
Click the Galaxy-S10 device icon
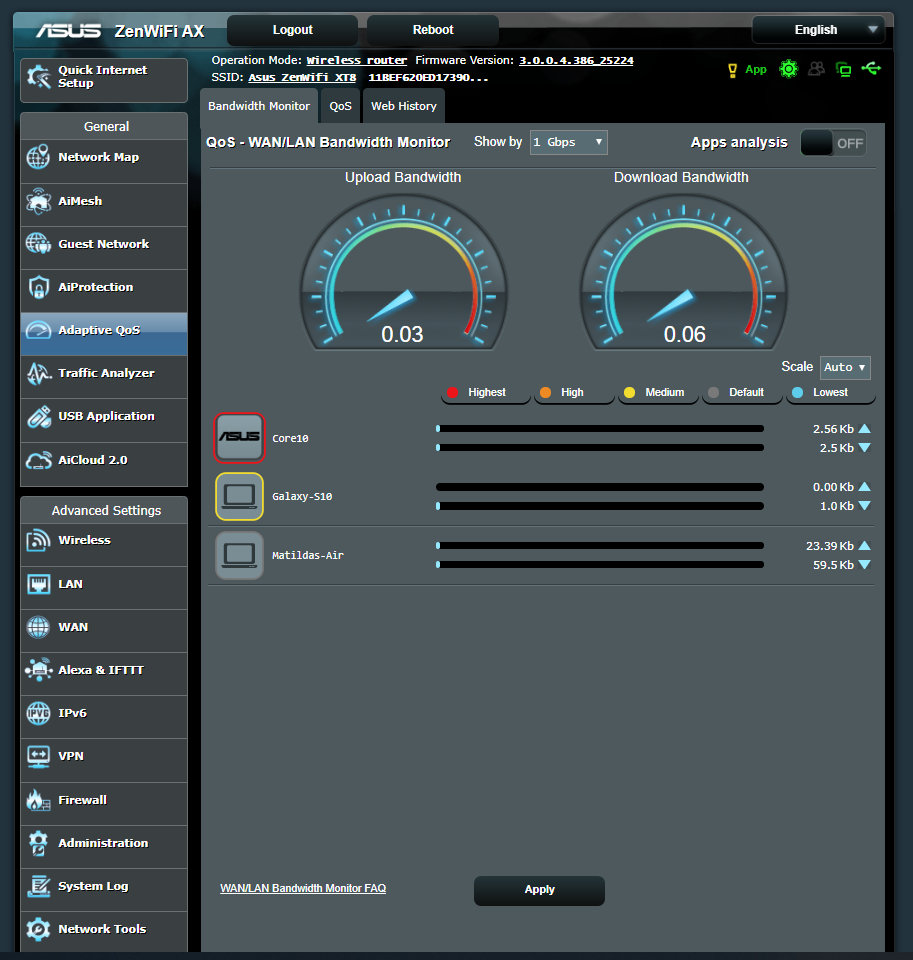point(239,497)
